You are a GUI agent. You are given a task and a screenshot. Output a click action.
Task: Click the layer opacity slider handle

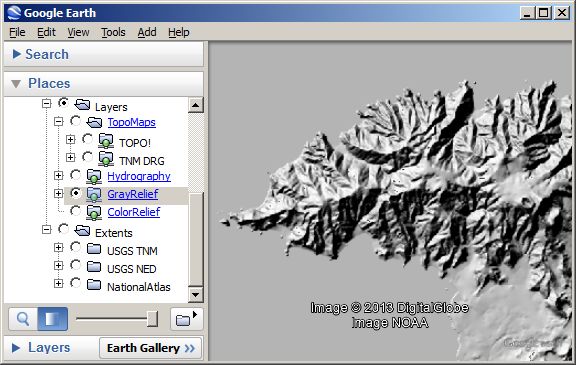(152, 319)
